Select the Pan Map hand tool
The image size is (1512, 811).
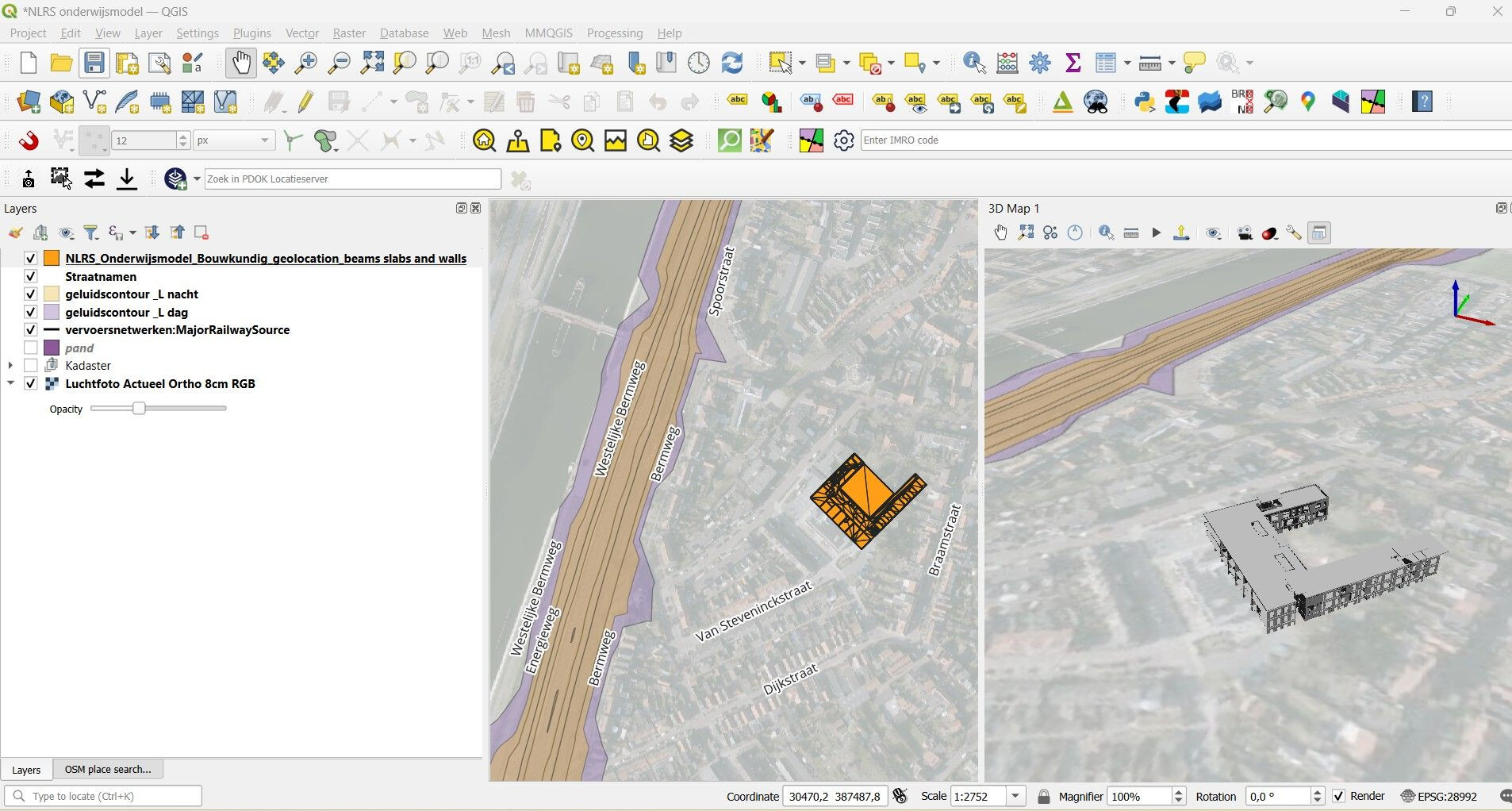[x=240, y=63]
